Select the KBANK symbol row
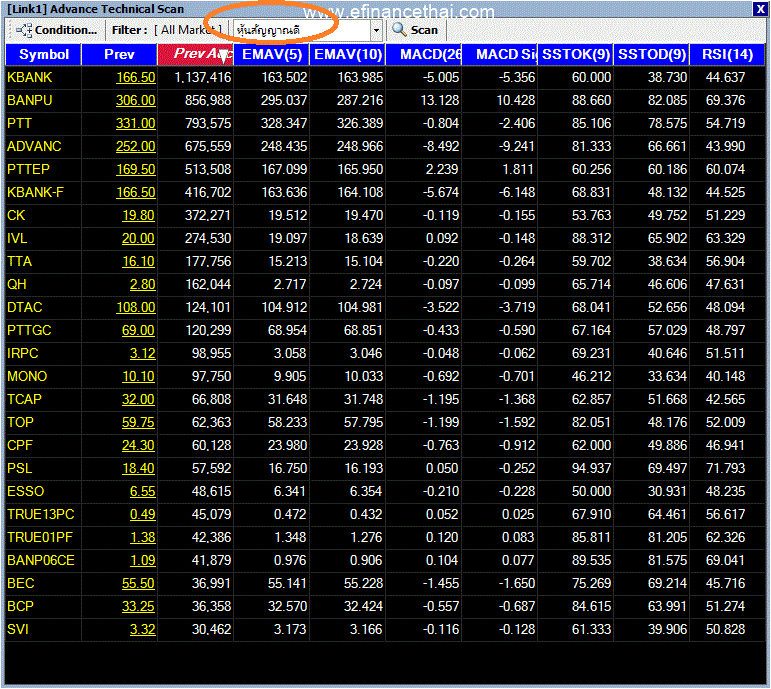This screenshot has width=771, height=689. (386, 77)
